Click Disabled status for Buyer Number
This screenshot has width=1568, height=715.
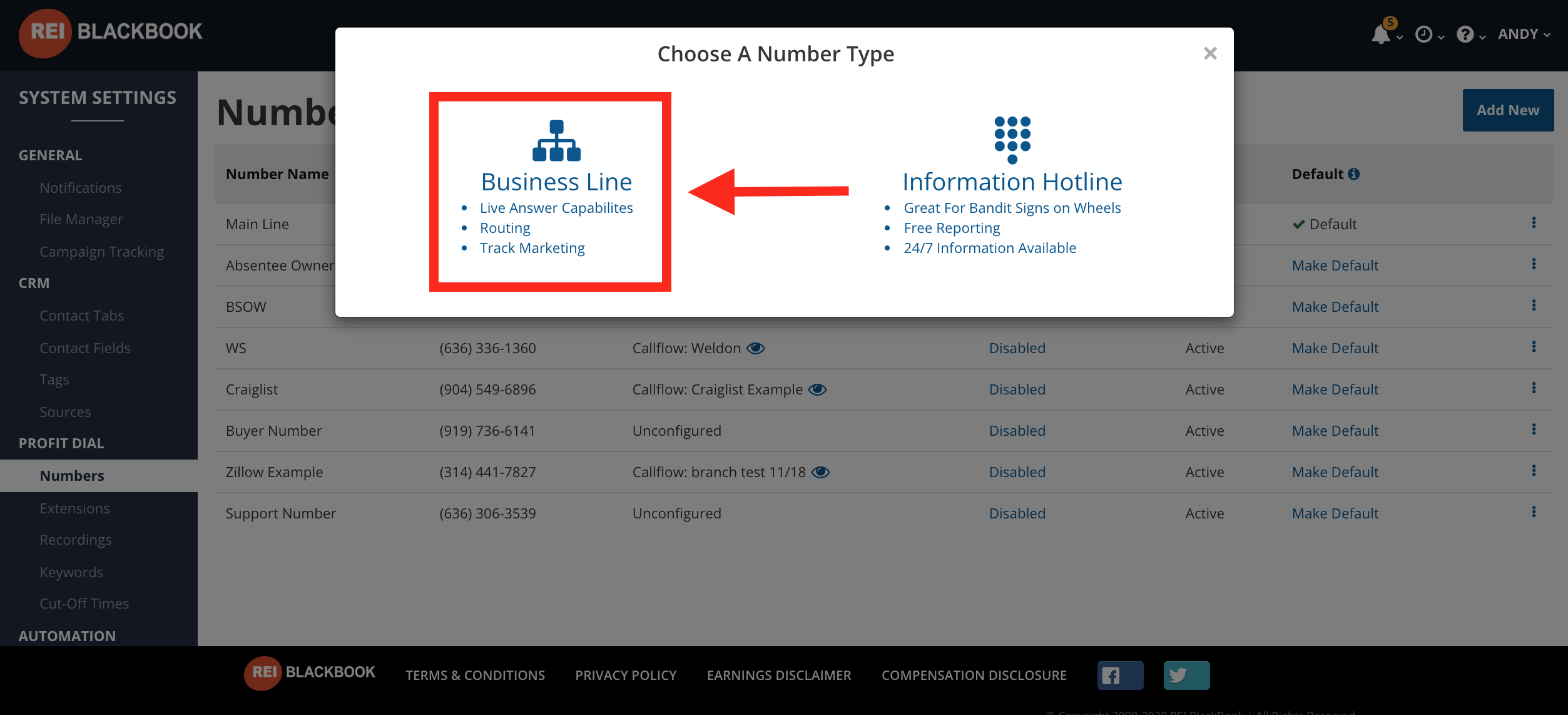(x=1017, y=431)
